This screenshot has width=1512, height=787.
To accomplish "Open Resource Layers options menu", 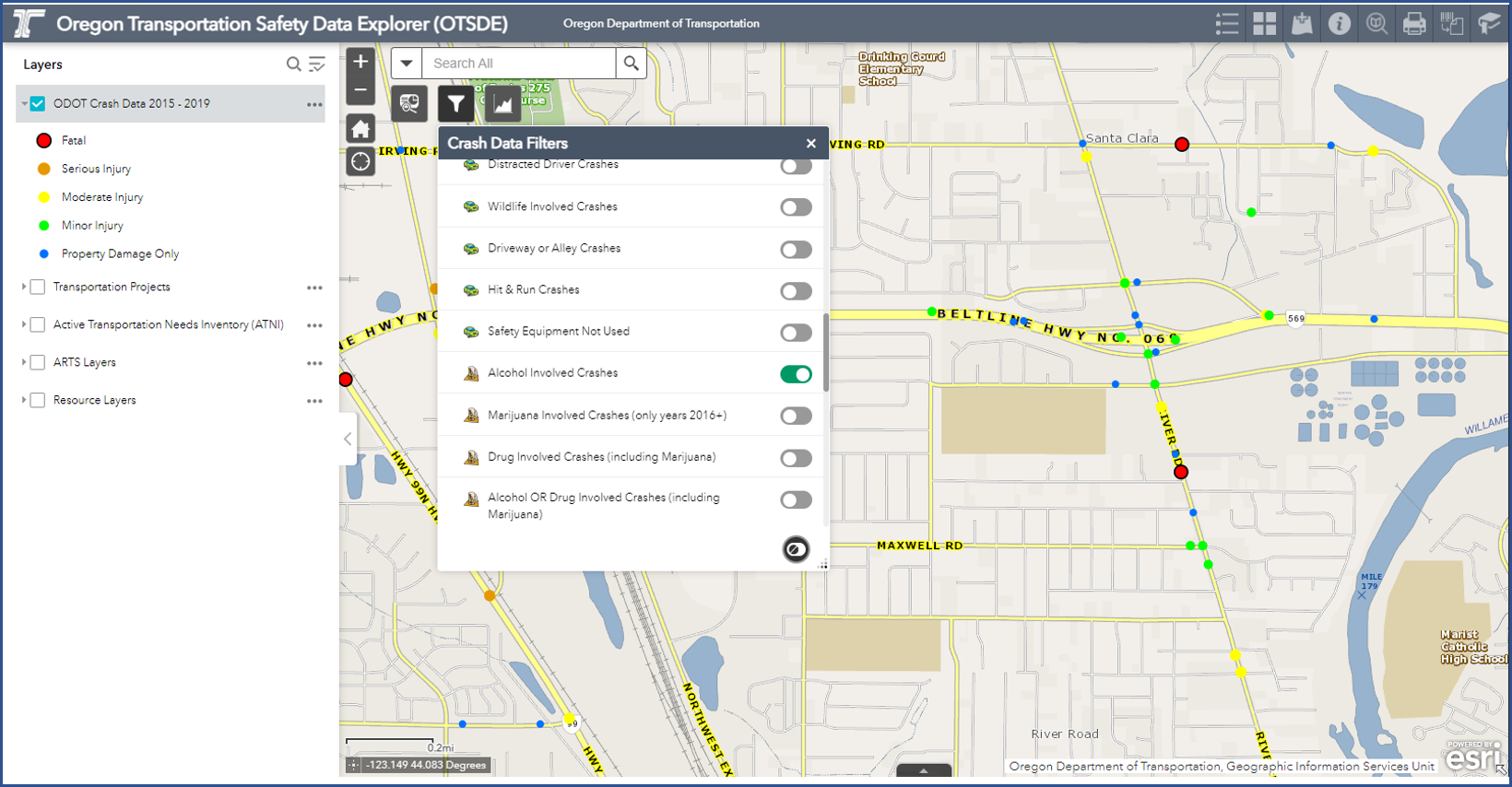I will 314,401.
